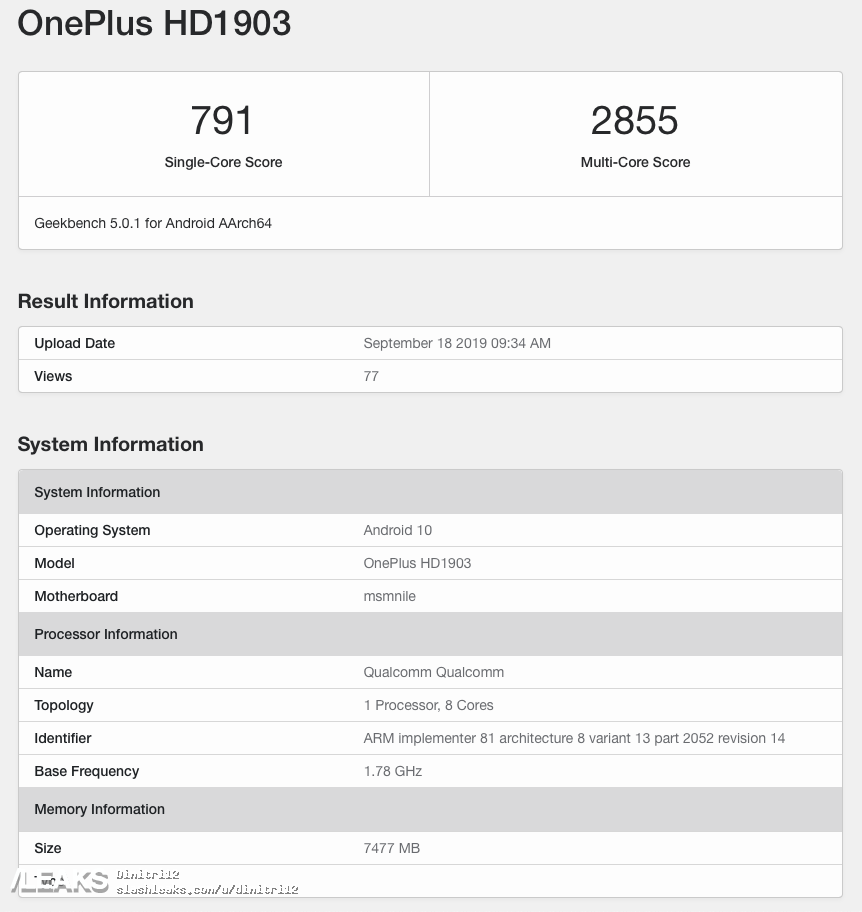Click the Base Frequency row label
This screenshot has height=912, width=862.
pyautogui.click(x=87, y=771)
